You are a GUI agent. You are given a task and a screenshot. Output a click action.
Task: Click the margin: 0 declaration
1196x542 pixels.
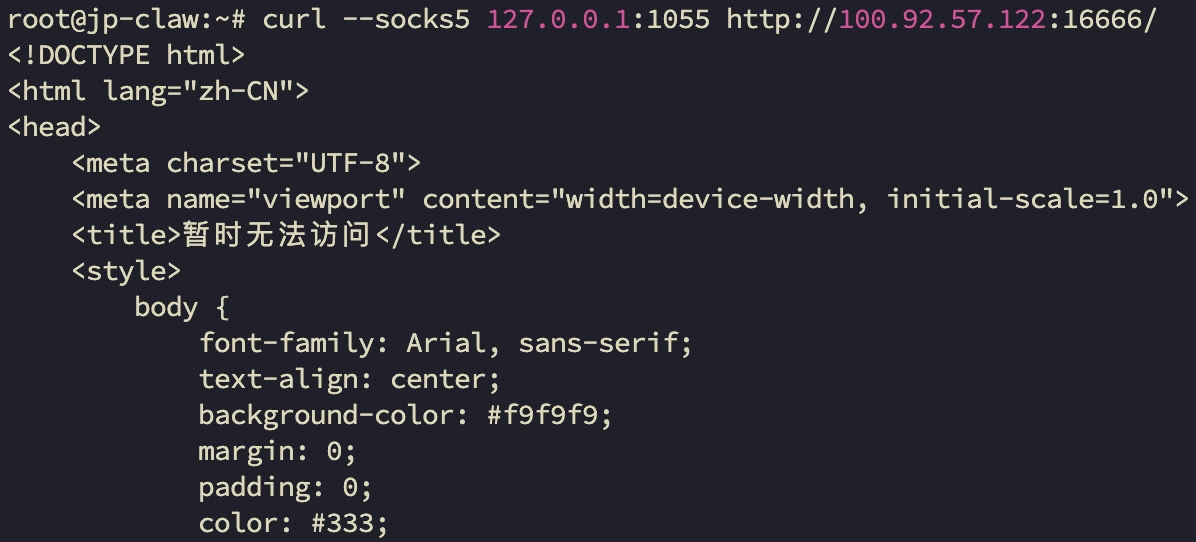click(x=277, y=451)
